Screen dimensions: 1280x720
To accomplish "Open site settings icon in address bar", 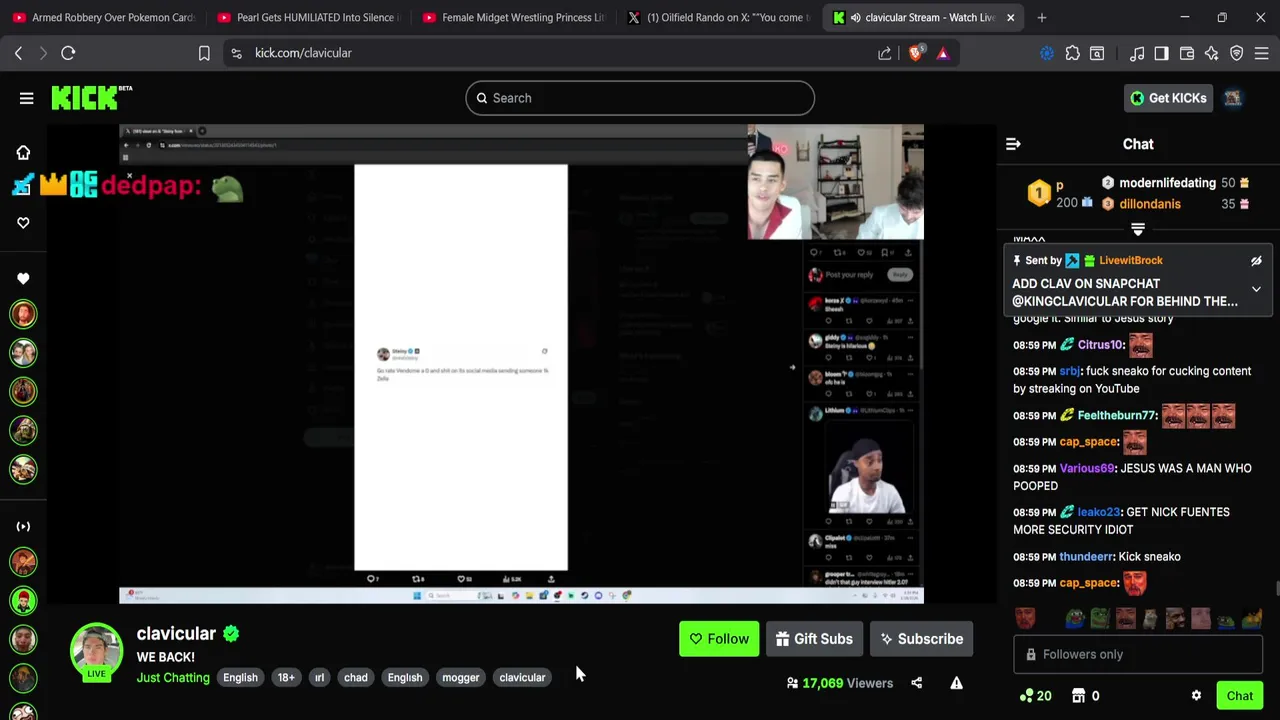I will click(x=236, y=53).
